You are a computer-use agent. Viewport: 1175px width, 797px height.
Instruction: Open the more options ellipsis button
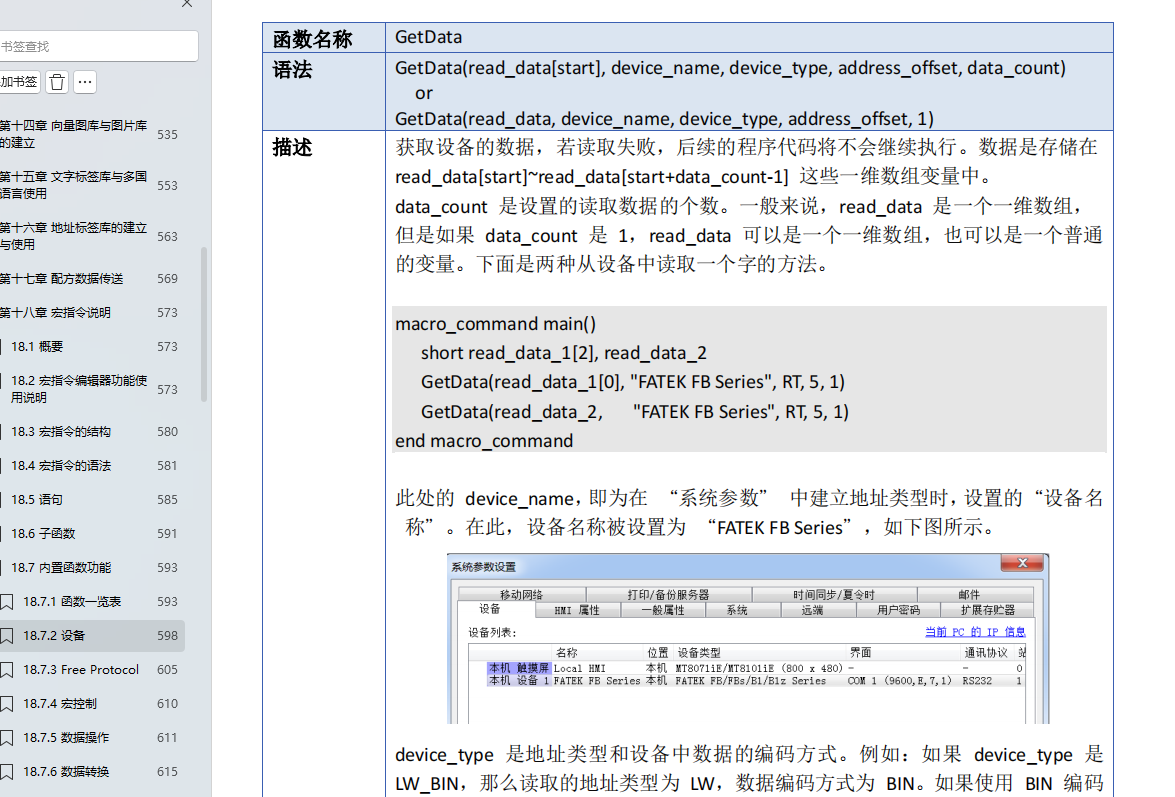(x=85, y=82)
